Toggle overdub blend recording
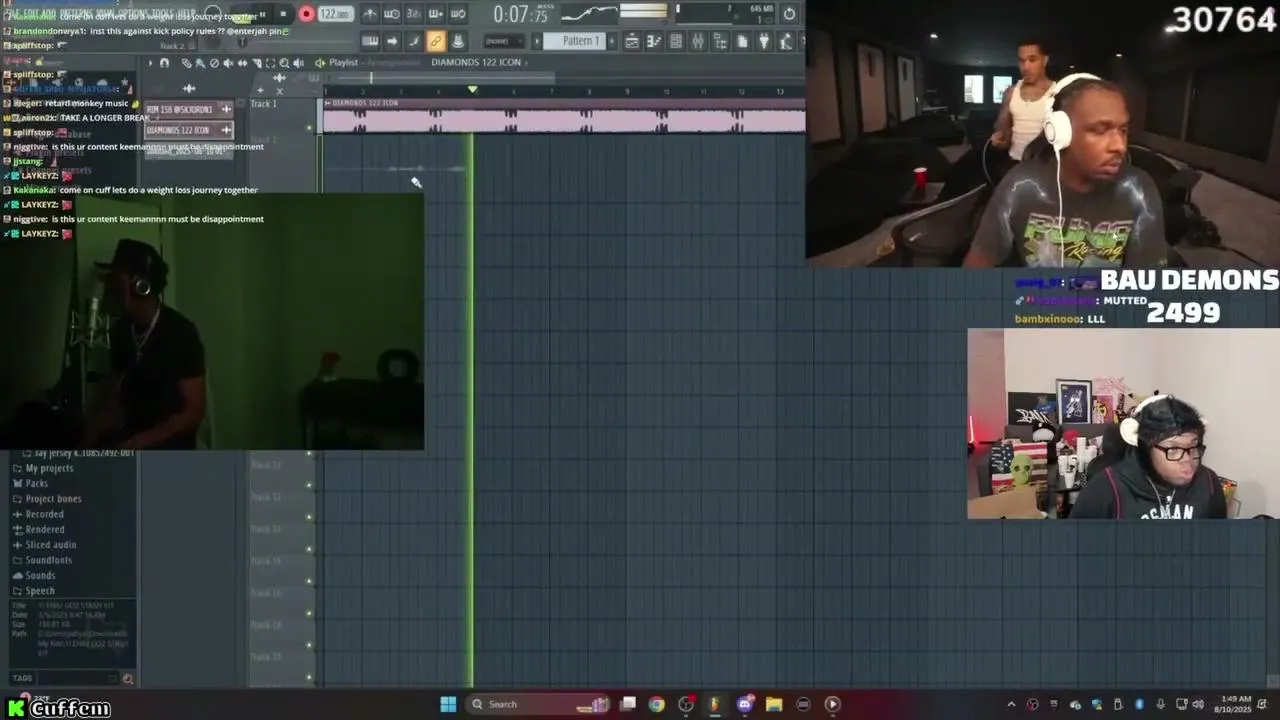The height and width of the screenshot is (720, 1280). [435, 14]
